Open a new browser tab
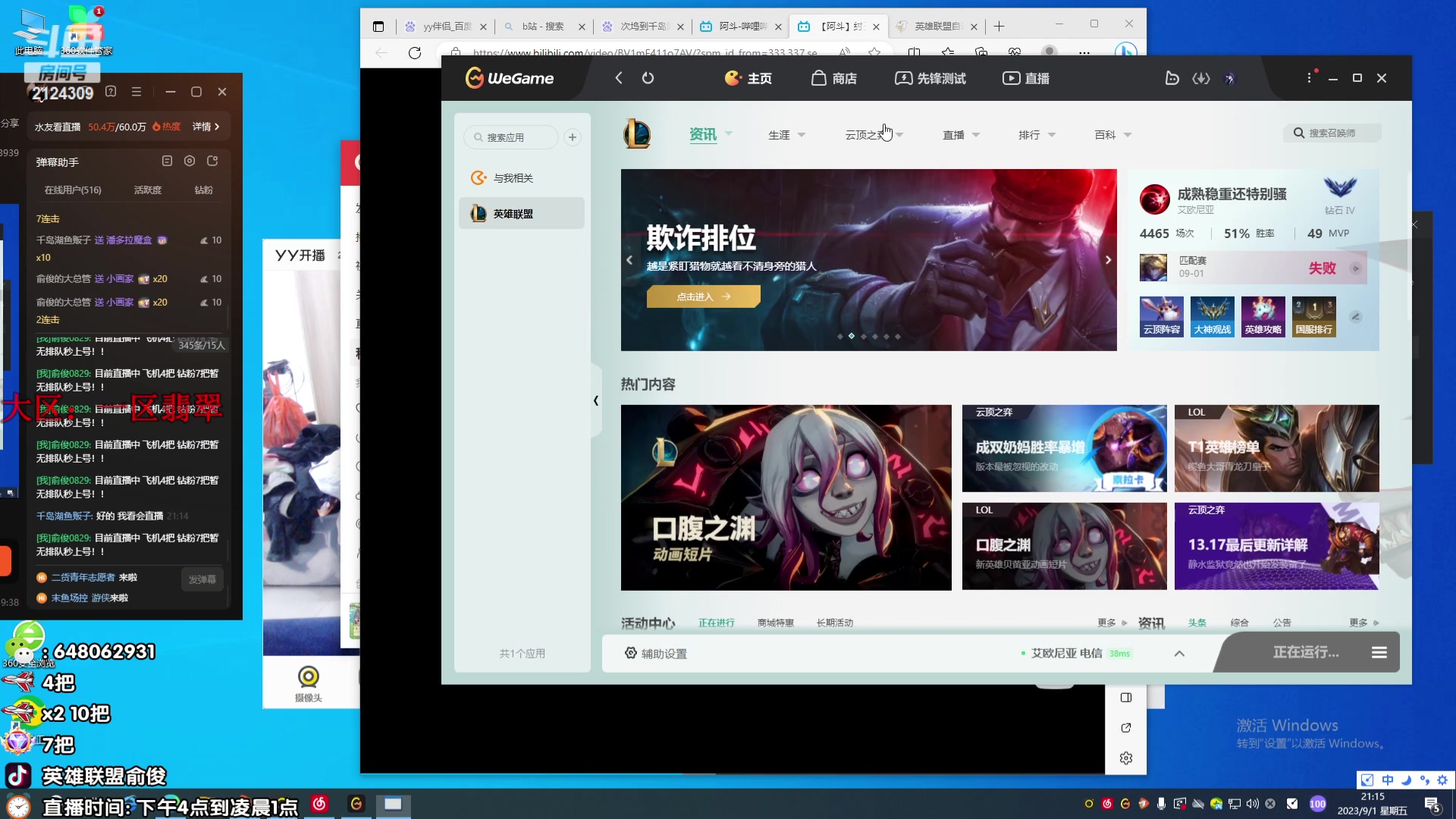The height and width of the screenshot is (819, 1456). pyautogui.click(x=999, y=27)
